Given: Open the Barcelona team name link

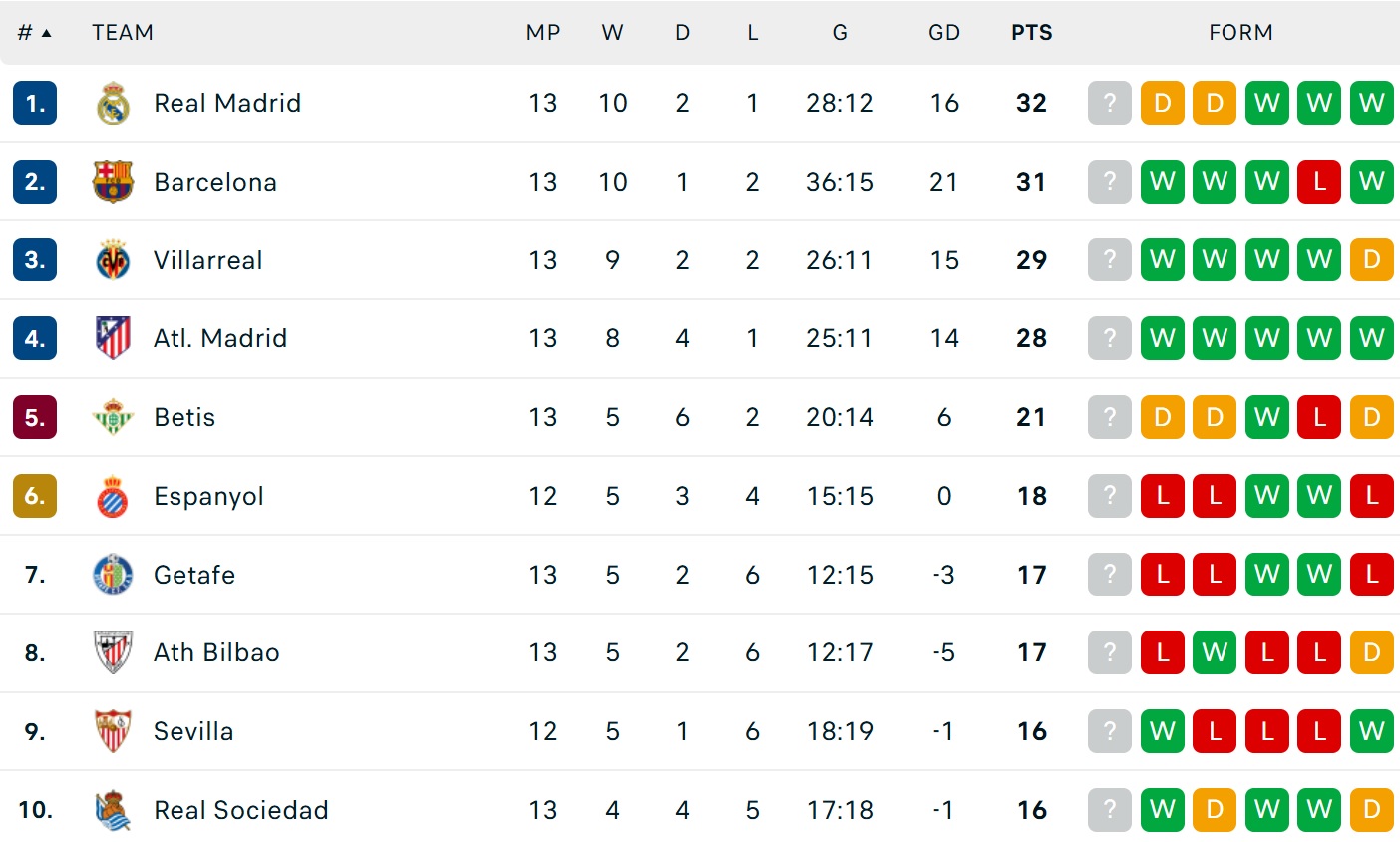Looking at the screenshot, I should [x=215, y=182].
